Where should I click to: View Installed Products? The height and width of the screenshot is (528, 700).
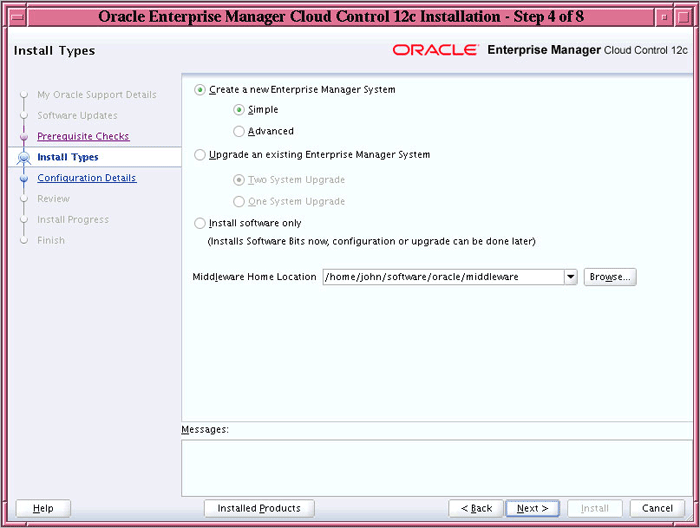click(259, 508)
